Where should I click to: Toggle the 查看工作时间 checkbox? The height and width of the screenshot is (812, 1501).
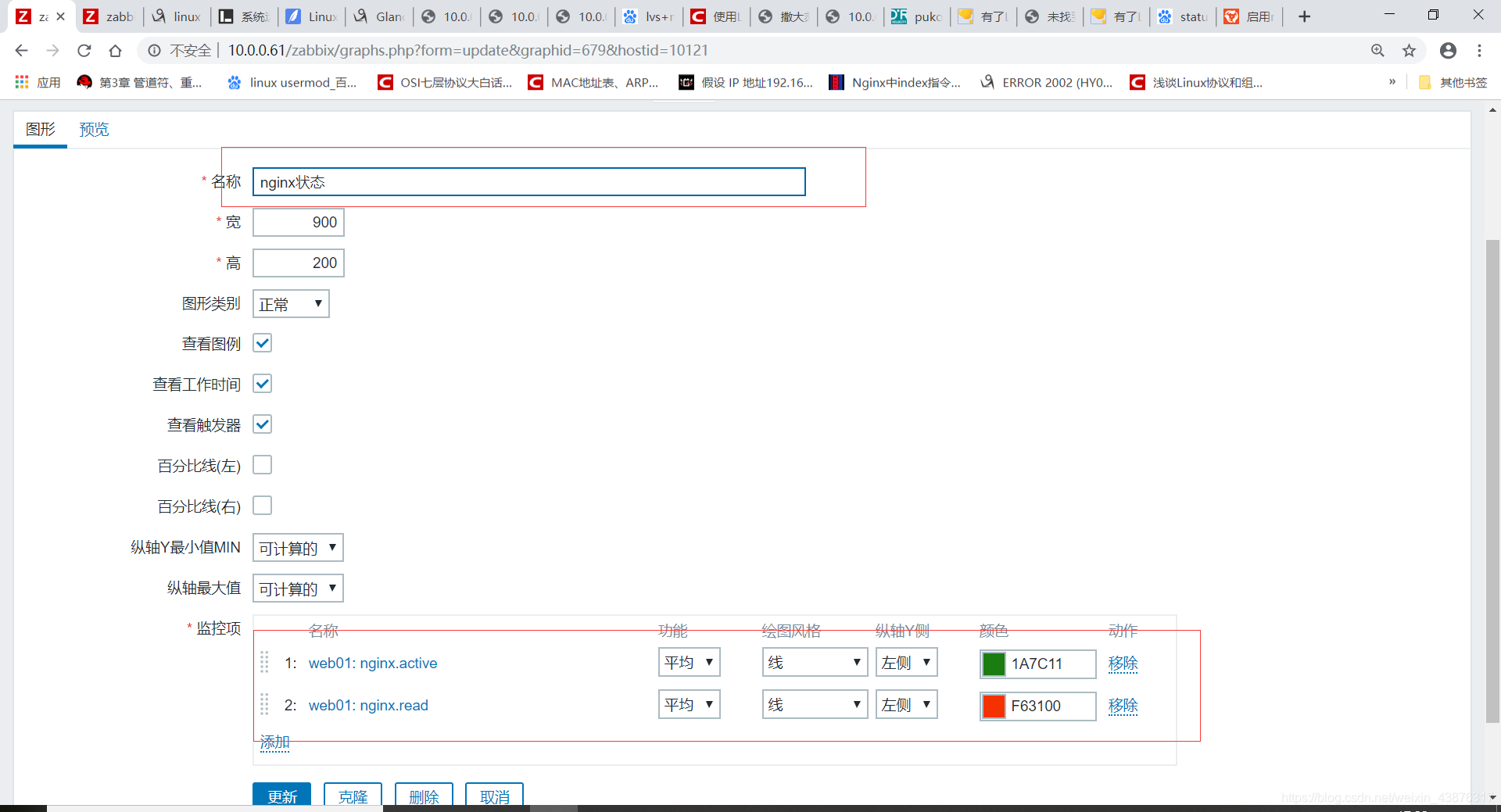click(263, 384)
